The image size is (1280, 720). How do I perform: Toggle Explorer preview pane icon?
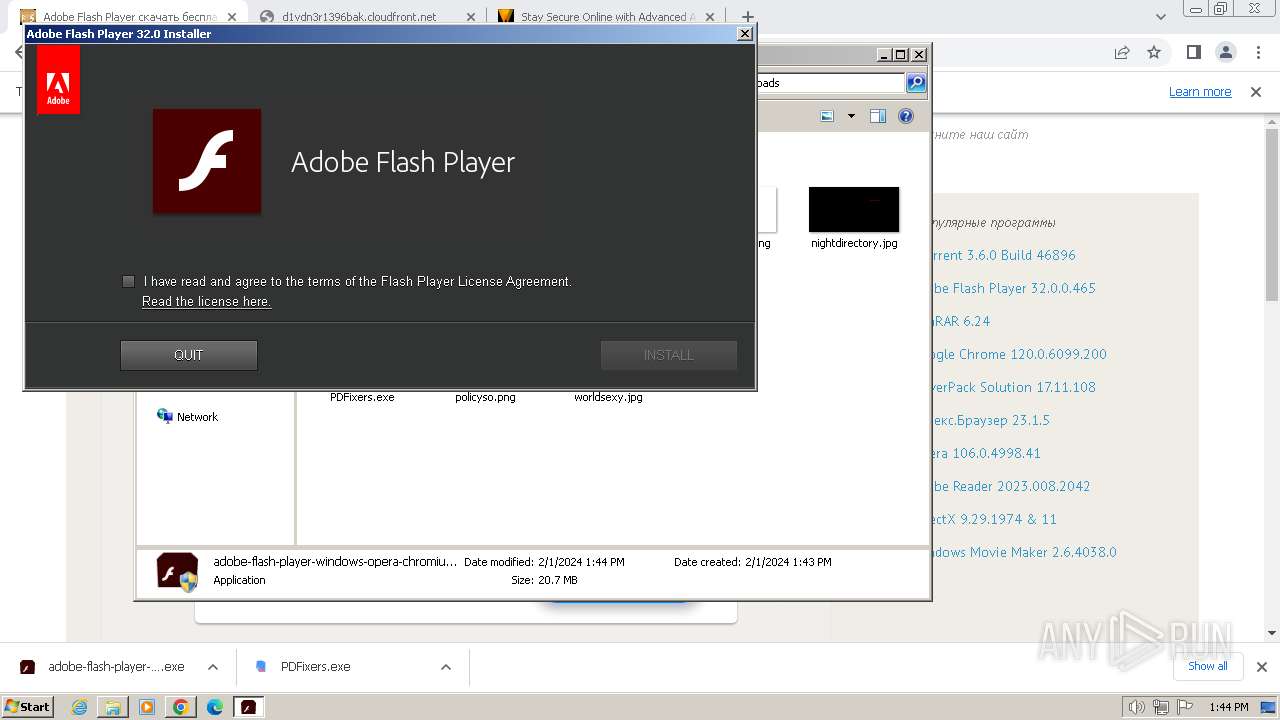878,116
